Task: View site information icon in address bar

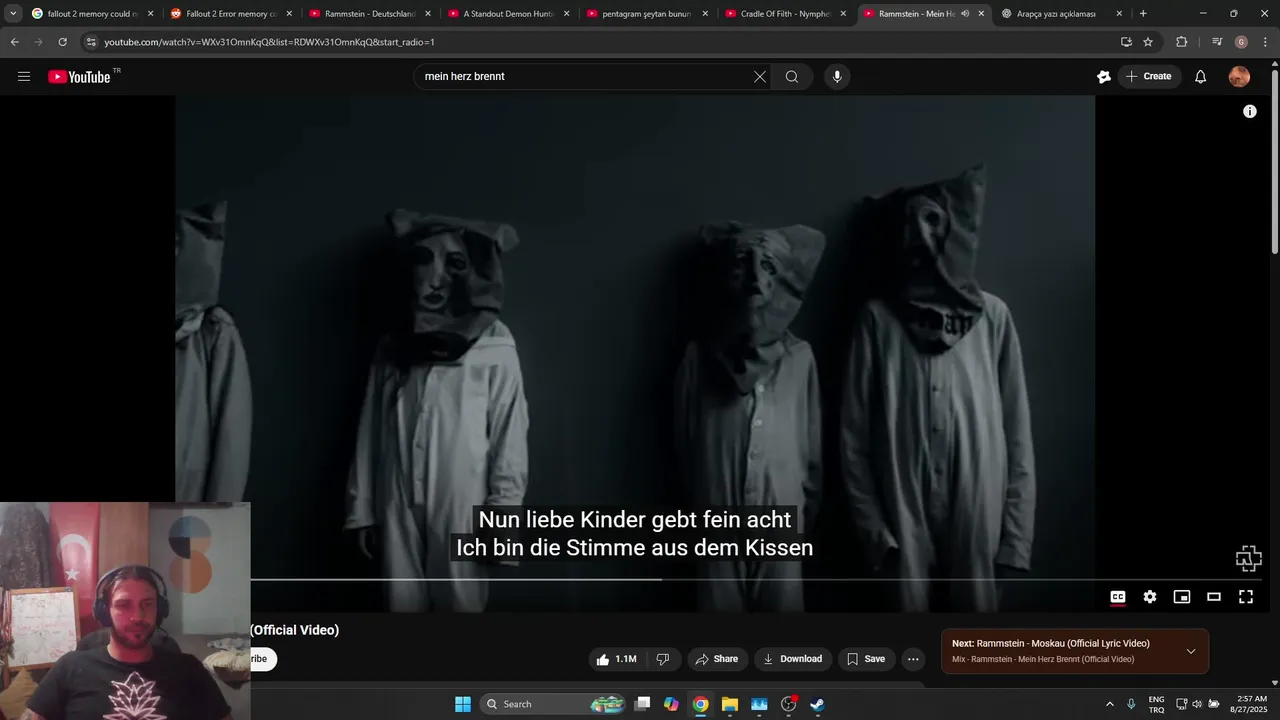Action: [91, 42]
